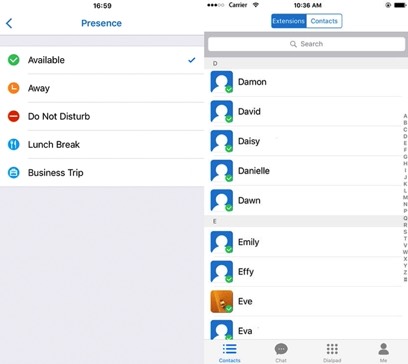Set presence to Lunch Break
Image resolution: width=408 pixels, height=364 pixels.
102,144
